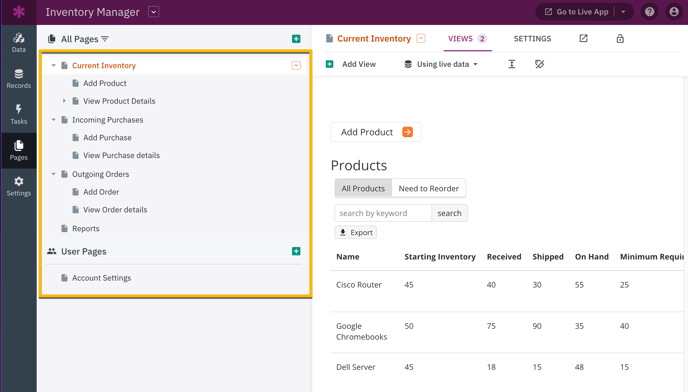Click the filter icon next to All Pages
Image resolution: width=688 pixels, height=392 pixels.
pyautogui.click(x=105, y=39)
